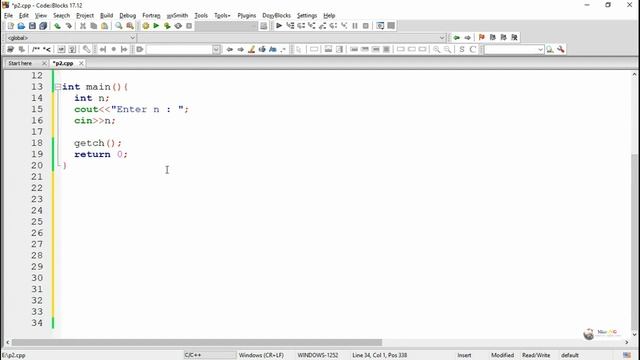640x360 pixels.
Task: Open the Edit menu
Action: click(24, 16)
